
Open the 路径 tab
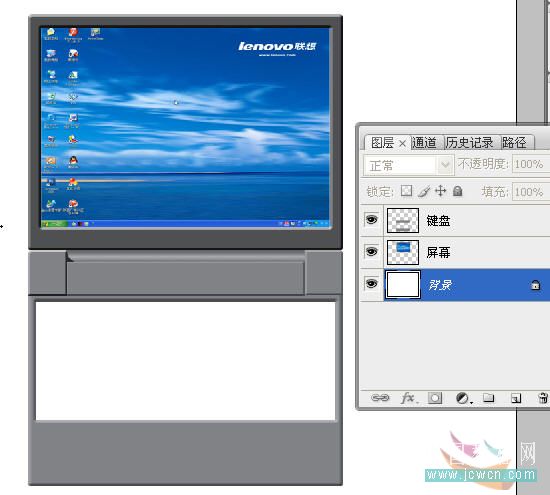pos(514,143)
